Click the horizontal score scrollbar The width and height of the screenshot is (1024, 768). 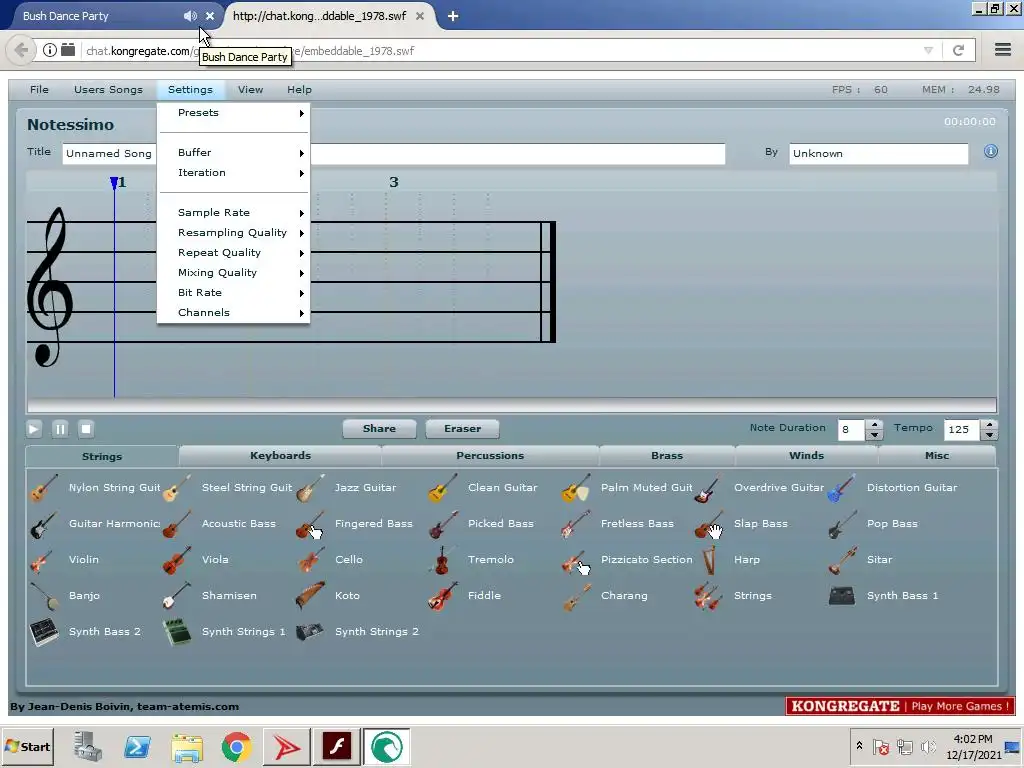[512, 405]
